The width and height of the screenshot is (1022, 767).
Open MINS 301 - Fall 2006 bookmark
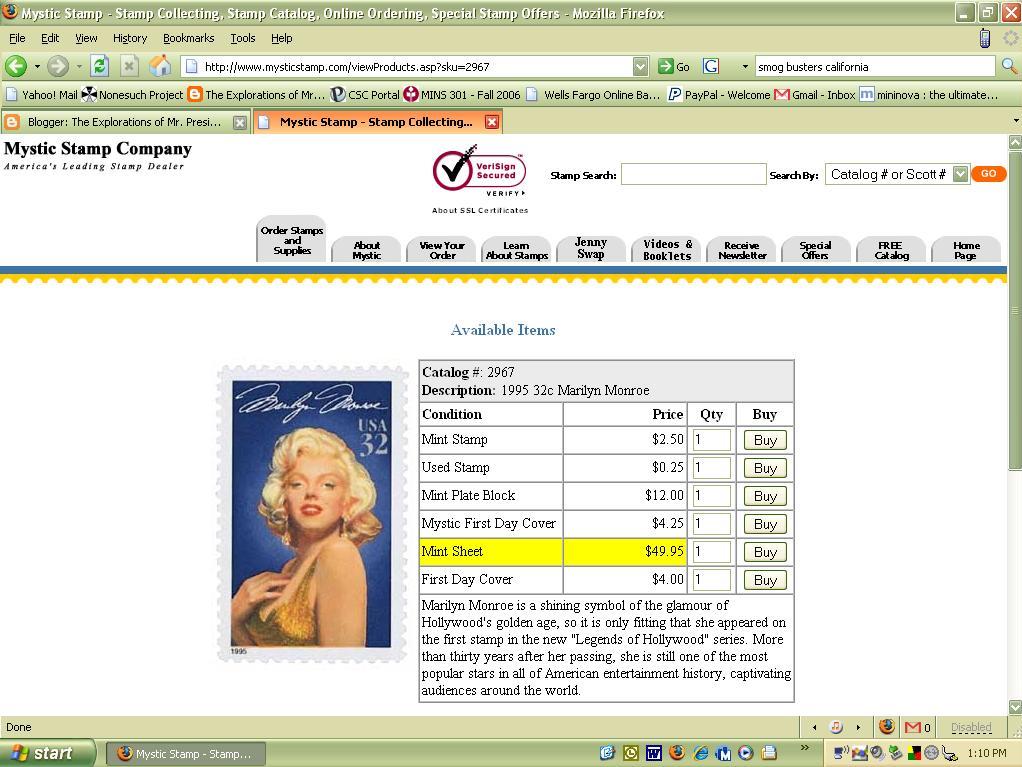pyautogui.click(x=461, y=94)
